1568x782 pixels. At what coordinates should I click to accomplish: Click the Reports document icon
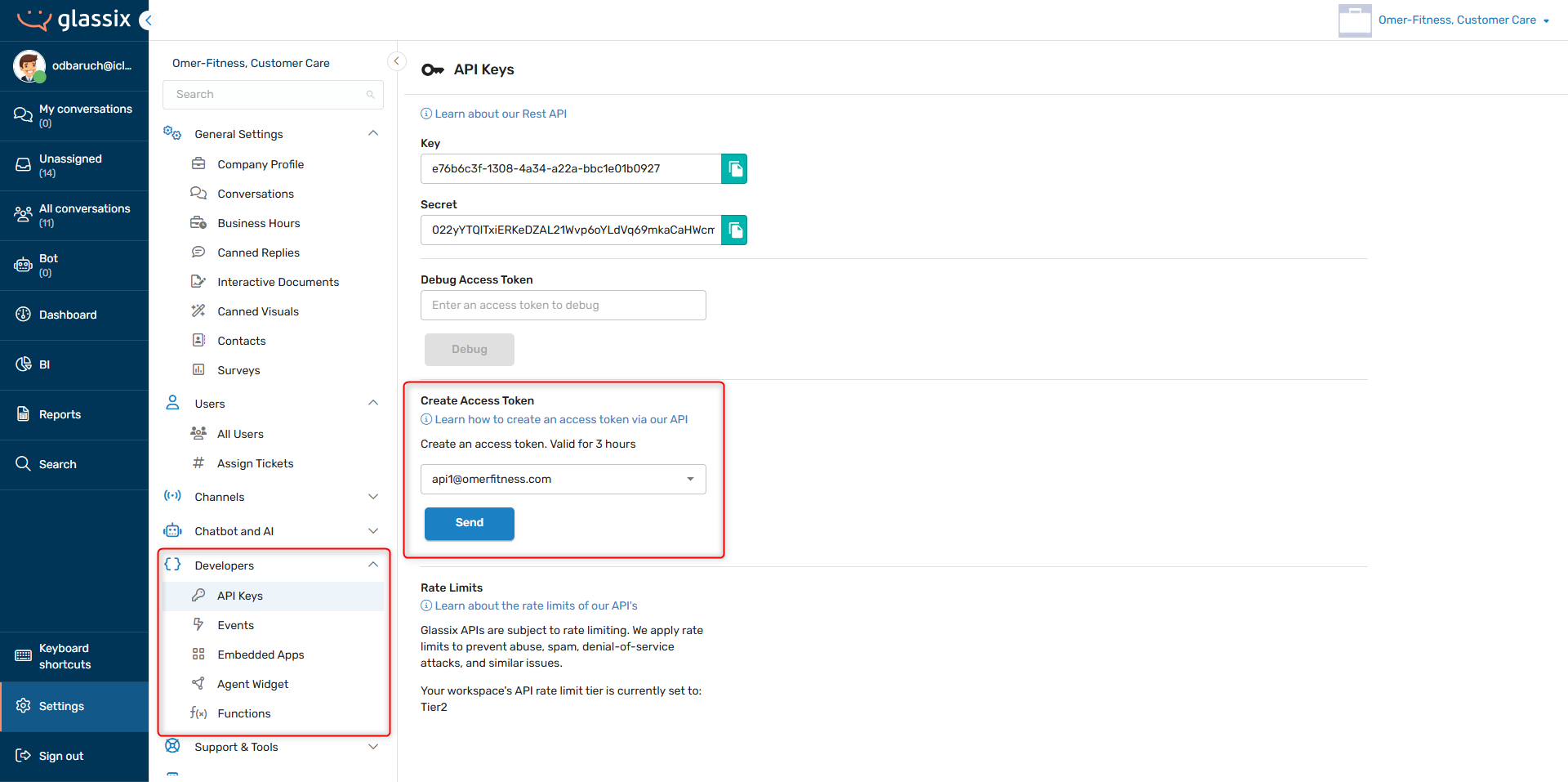coord(23,414)
